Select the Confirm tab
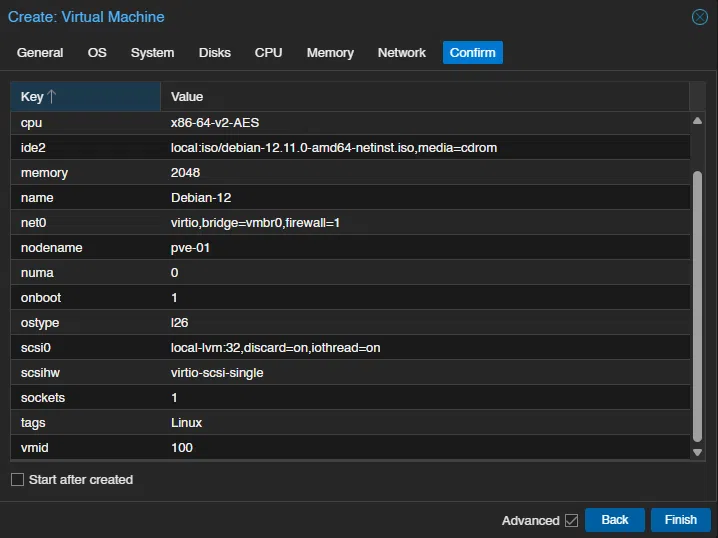The height and width of the screenshot is (538, 718). [x=472, y=53]
